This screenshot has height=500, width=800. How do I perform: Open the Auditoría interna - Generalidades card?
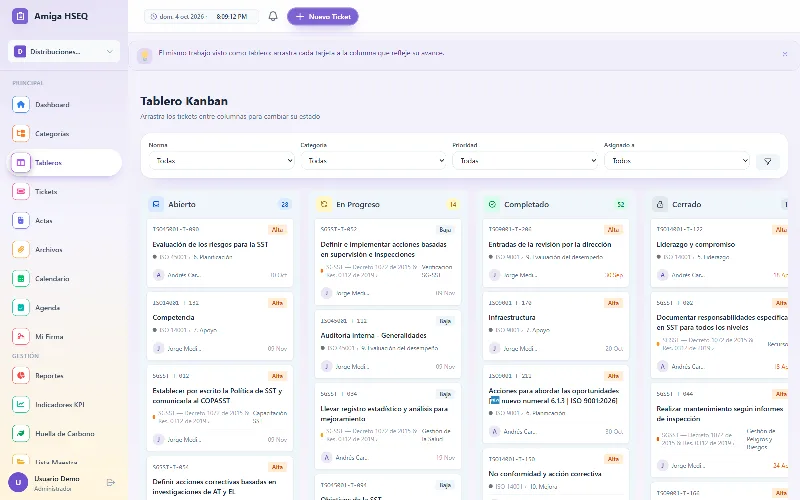pos(388,344)
